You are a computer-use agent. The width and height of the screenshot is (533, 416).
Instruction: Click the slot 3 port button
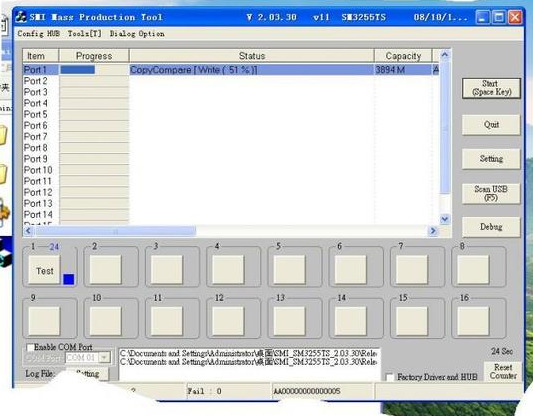pyautogui.click(x=167, y=270)
